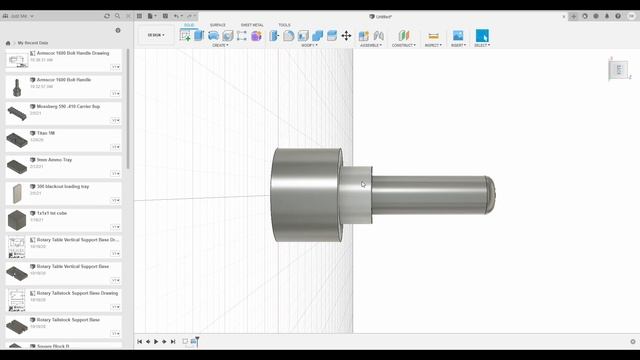Expand the Assemble menu
Image resolution: width=640 pixels, height=360 pixels.
click(x=371, y=45)
